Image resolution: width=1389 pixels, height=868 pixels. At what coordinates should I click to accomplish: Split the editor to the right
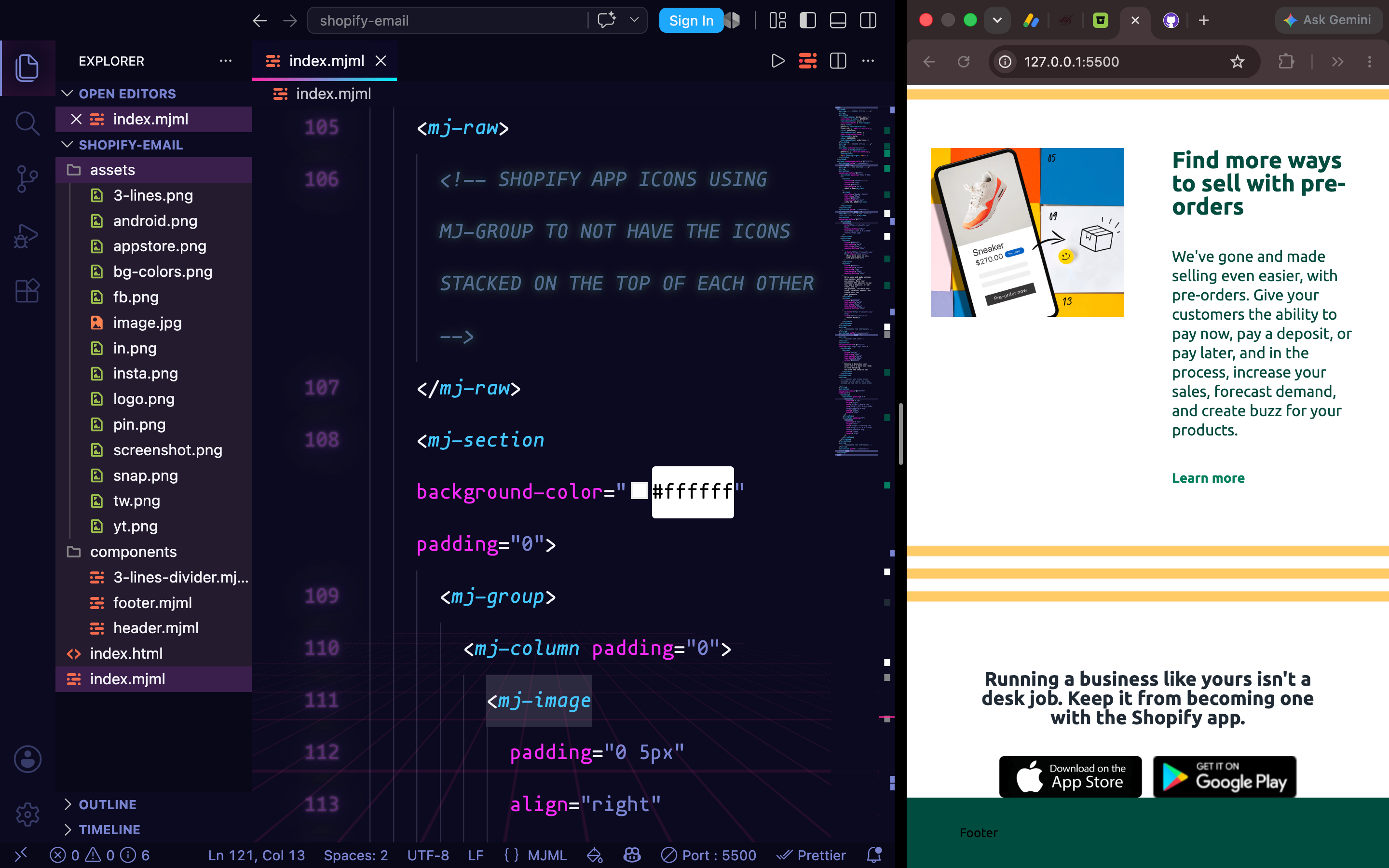(838, 61)
